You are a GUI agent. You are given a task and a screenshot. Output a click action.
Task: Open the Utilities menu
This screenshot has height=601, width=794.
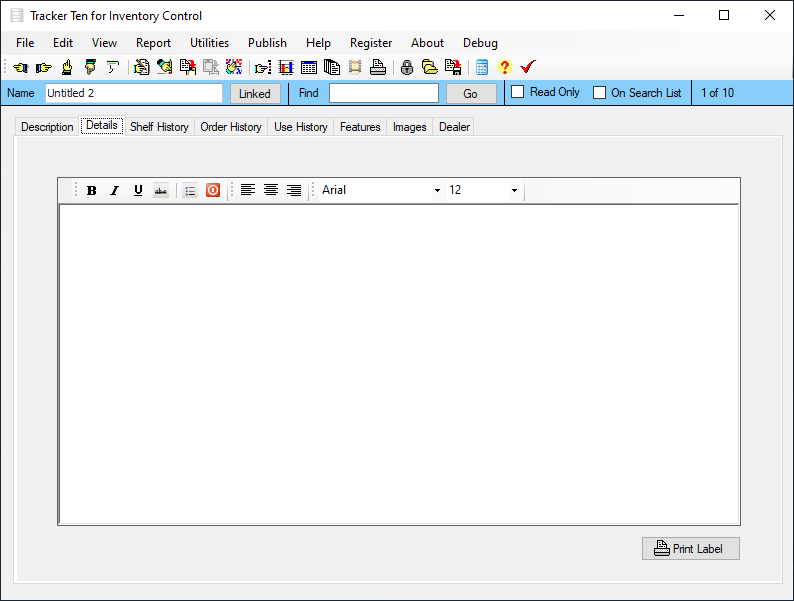pyautogui.click(x=209, y=43)
